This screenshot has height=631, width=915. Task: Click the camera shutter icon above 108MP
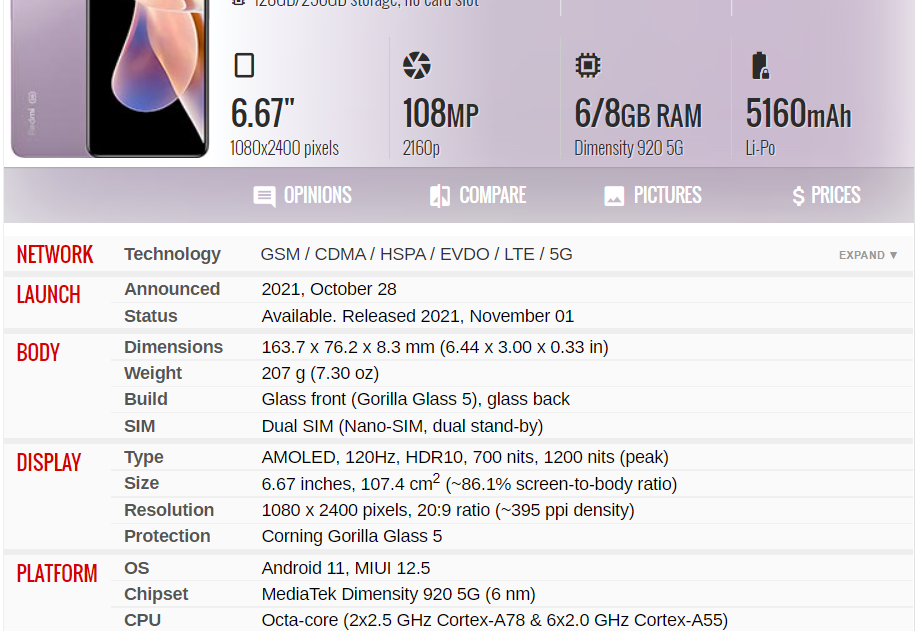click(417, 65)
